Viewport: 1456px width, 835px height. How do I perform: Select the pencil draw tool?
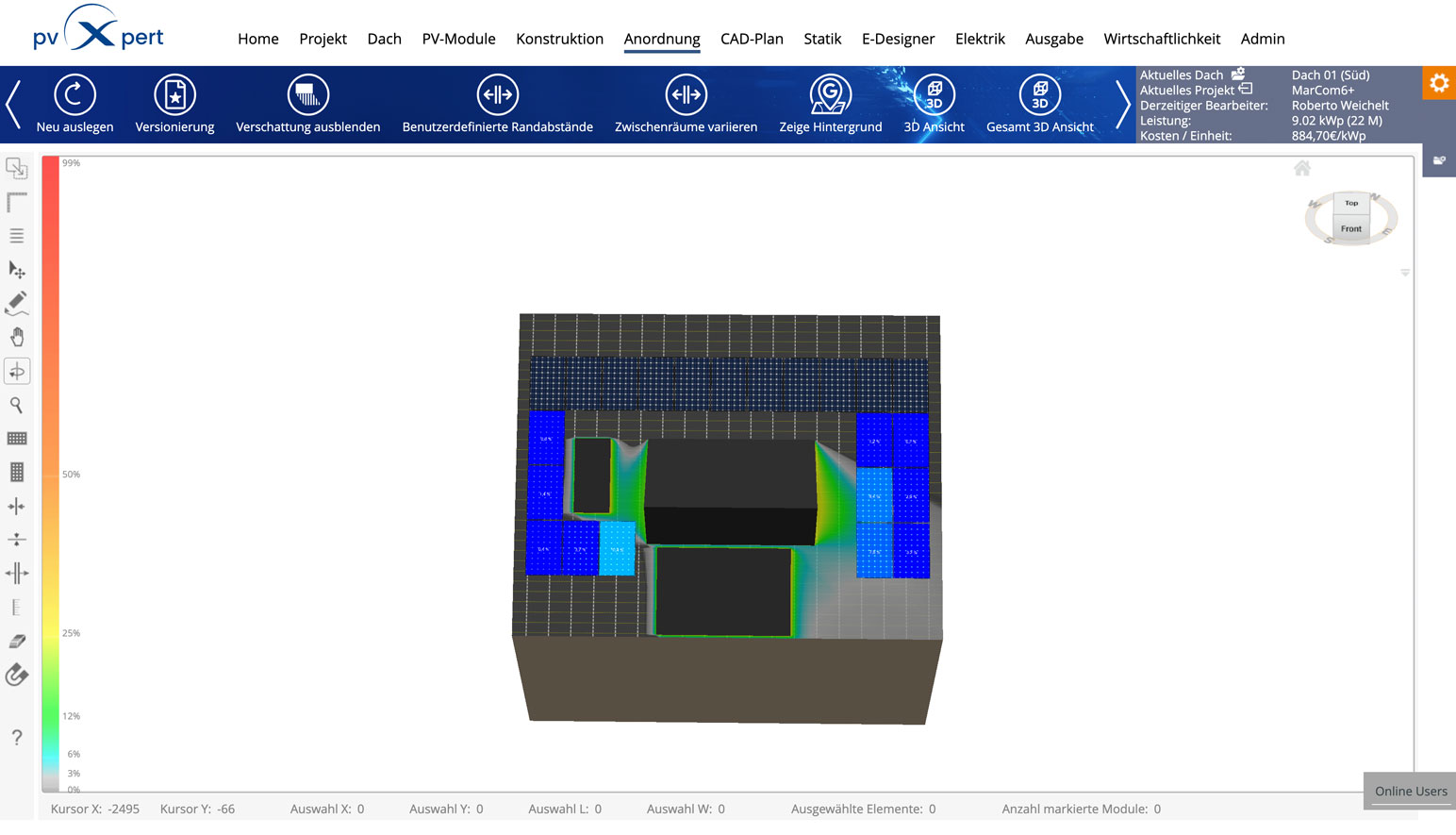pos(17,303)
